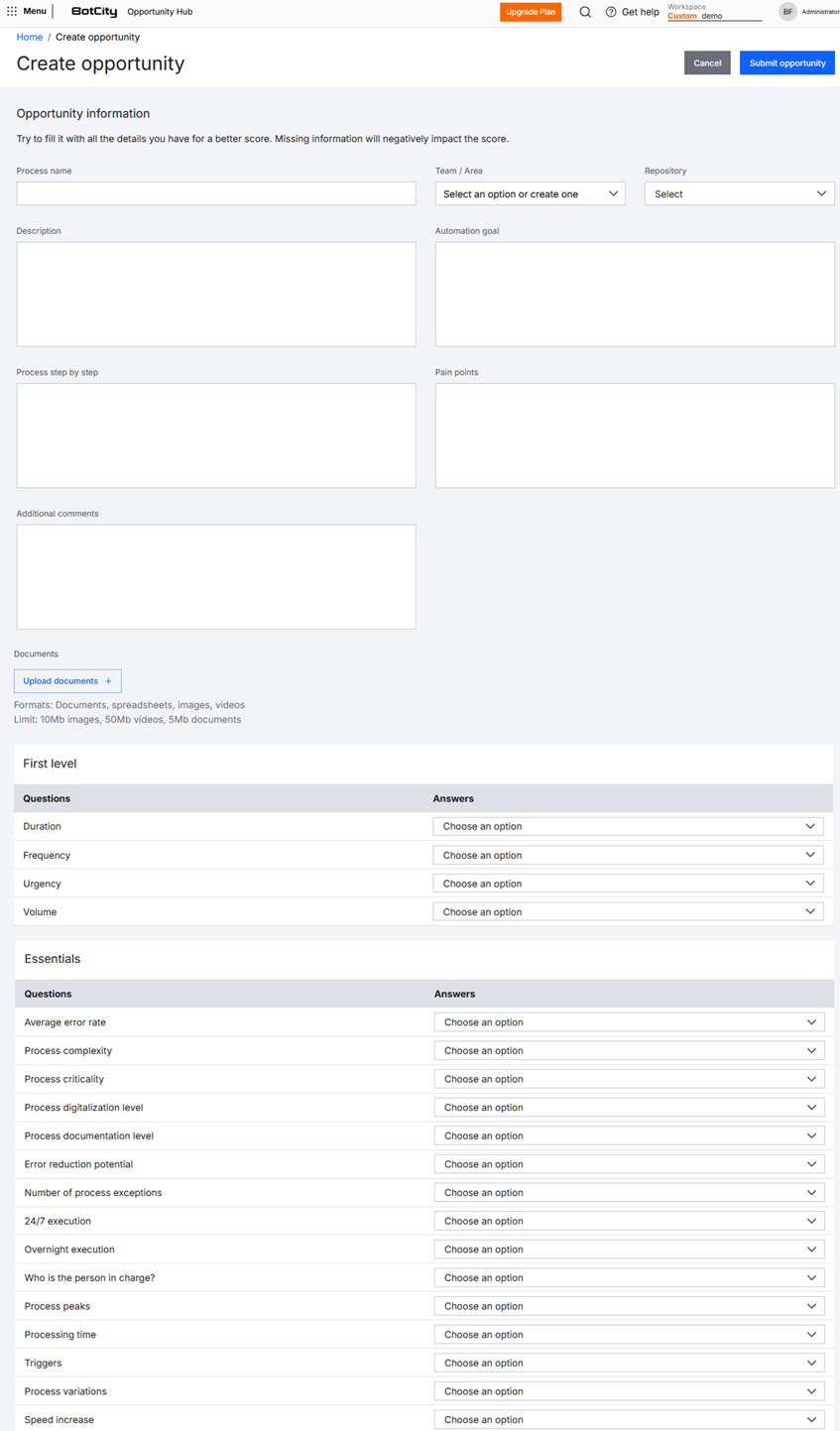Choose an option for 24/7 execution
840x1431 pixels.
pos(629,1221)
